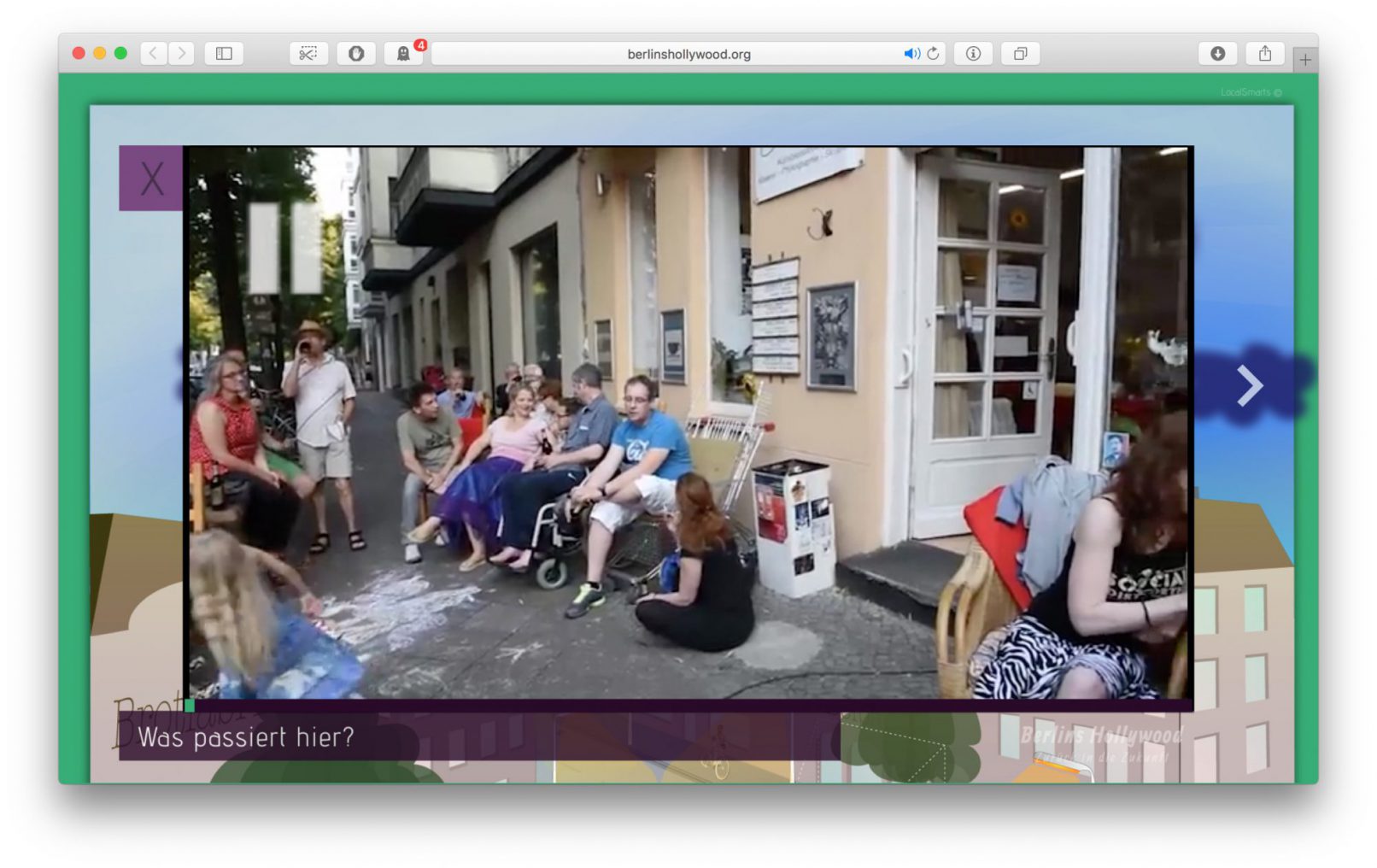Viewport: 1377px width, 868px height.
Task: Click the "Was passiert hier?" caption
Action: 246,737
